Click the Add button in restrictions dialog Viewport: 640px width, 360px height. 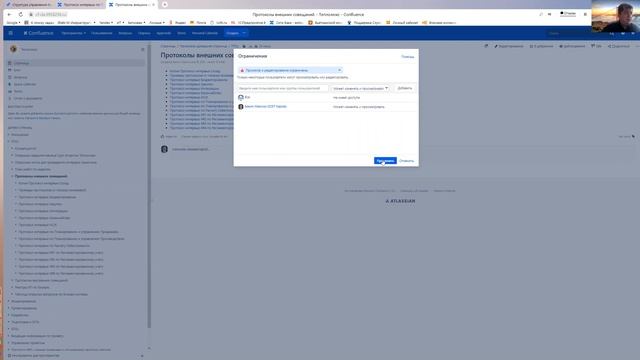click(x=404, y=88)
